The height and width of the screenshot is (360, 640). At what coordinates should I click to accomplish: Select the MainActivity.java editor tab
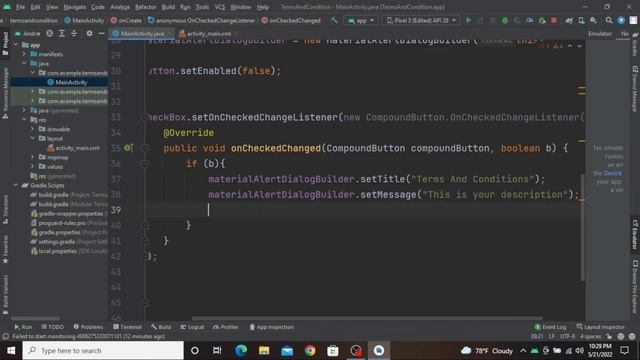[142, 33]
